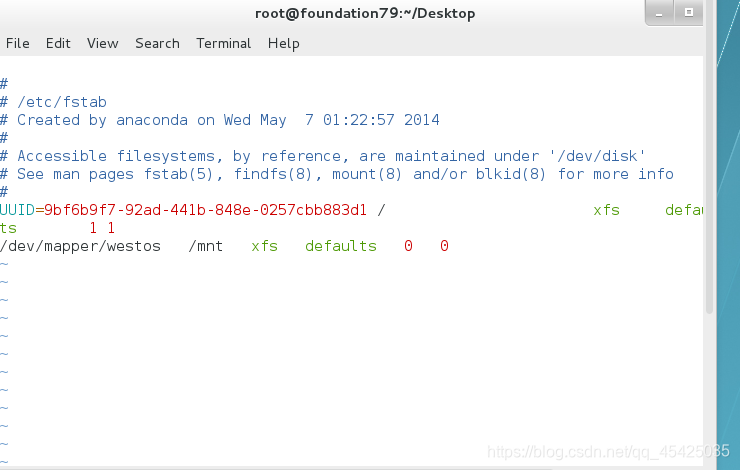
Task: Click 'xfs' on the UUID line
Action: (606, 210)
